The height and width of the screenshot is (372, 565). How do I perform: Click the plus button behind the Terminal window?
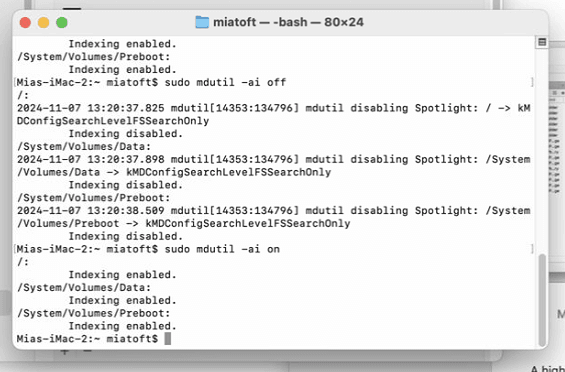coord(65,351)
